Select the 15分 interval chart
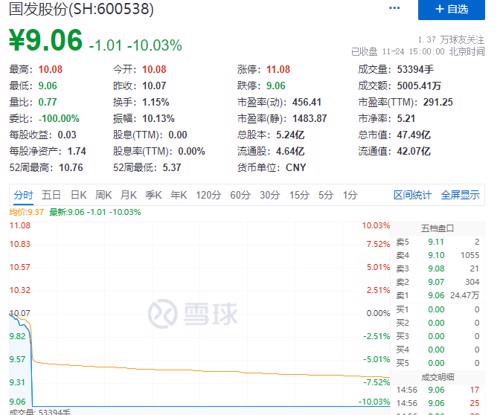500x415 pixels. [299, 195]
